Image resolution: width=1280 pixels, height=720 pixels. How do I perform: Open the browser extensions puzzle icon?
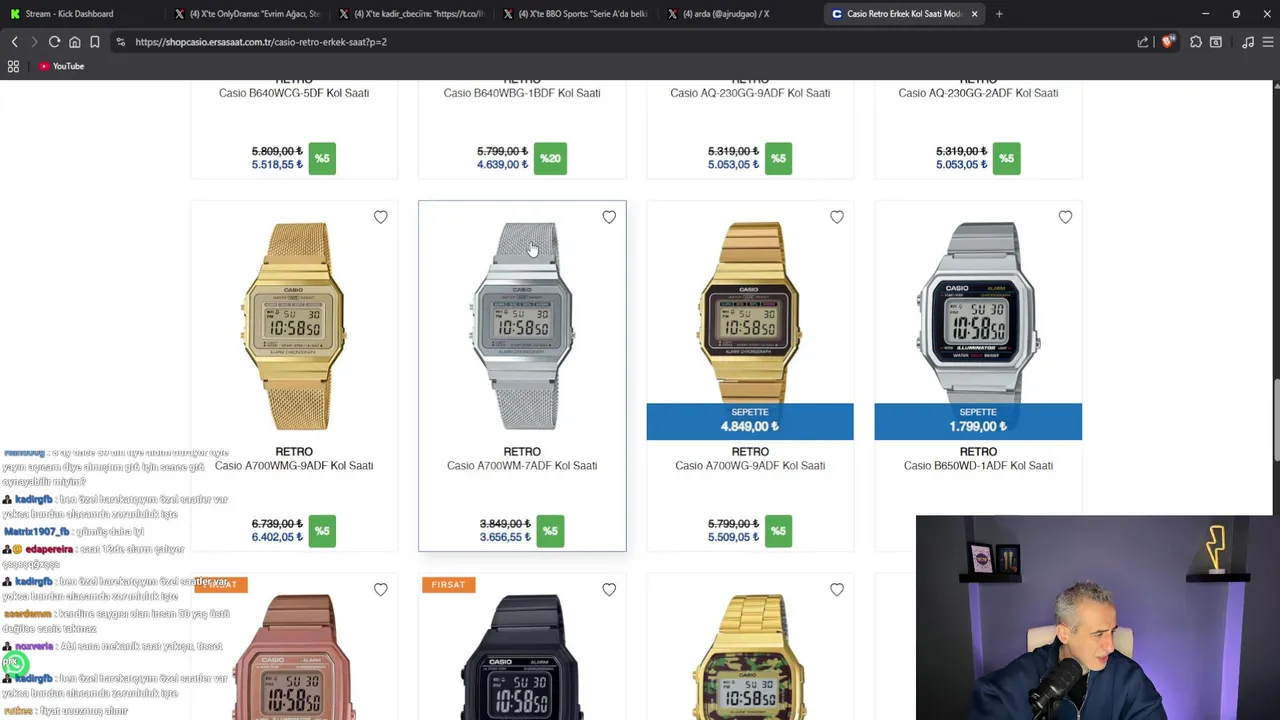point(1196,42)
